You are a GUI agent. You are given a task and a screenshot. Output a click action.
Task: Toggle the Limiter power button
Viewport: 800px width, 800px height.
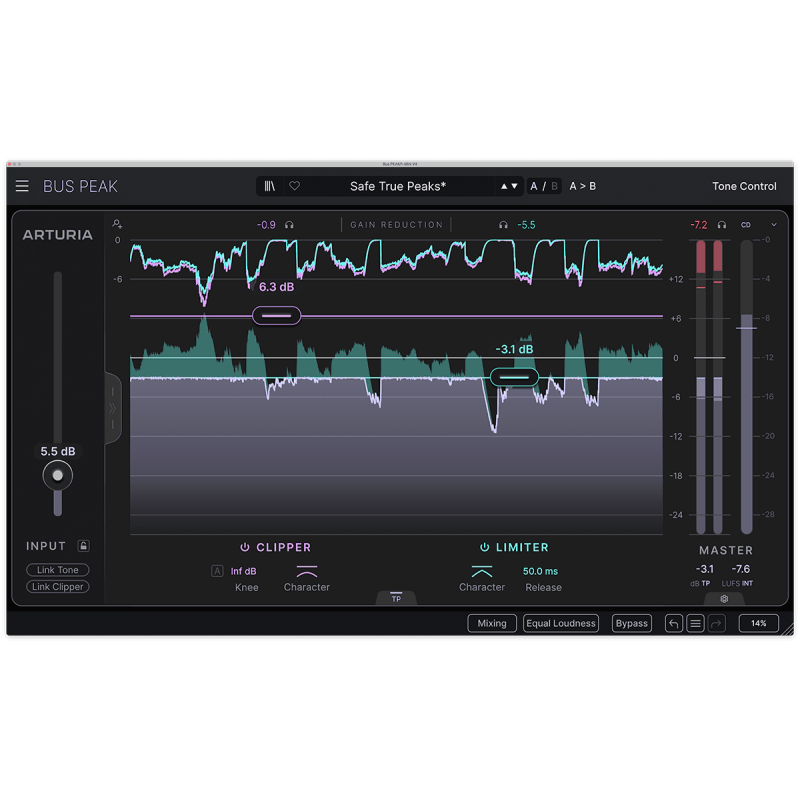pos(485,547)
